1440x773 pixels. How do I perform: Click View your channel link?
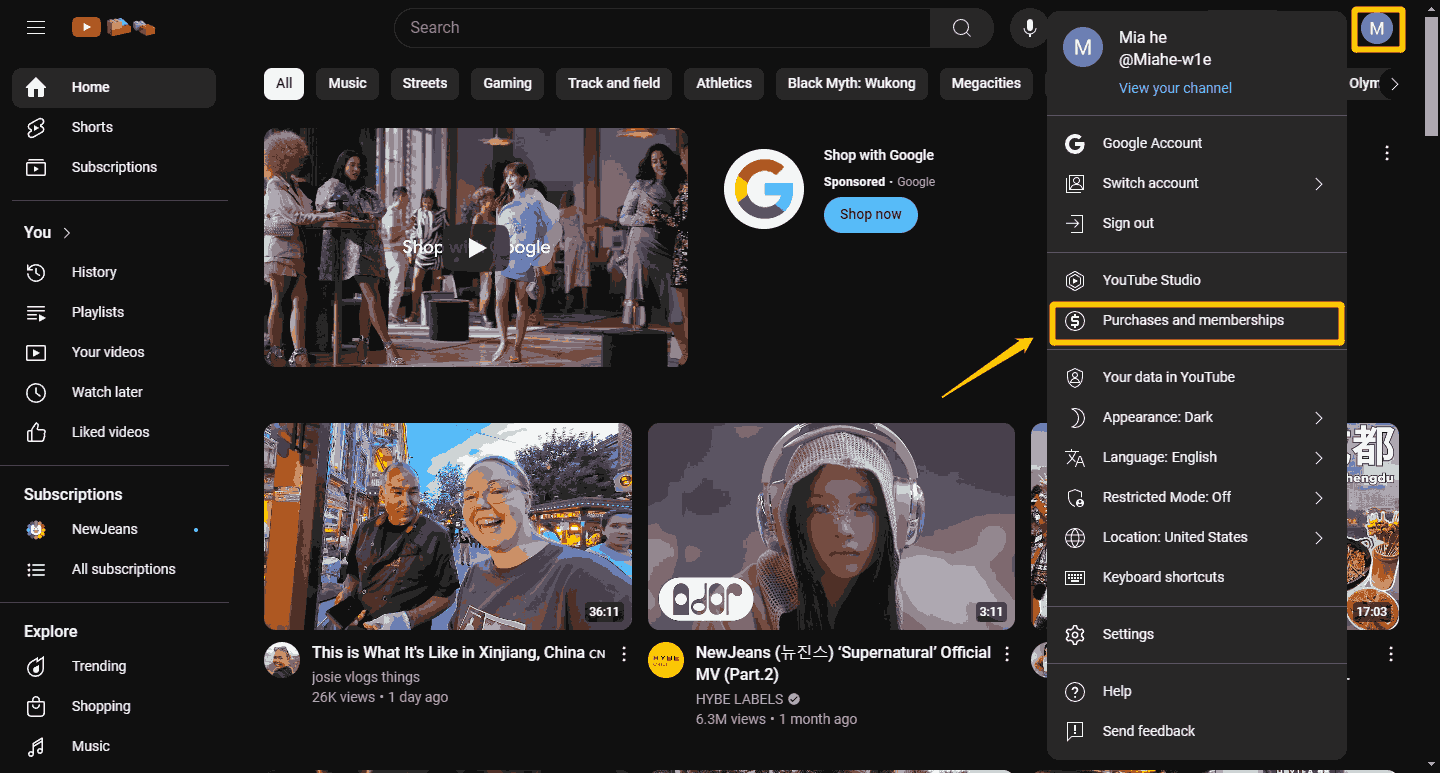(x=1175, y=88)
